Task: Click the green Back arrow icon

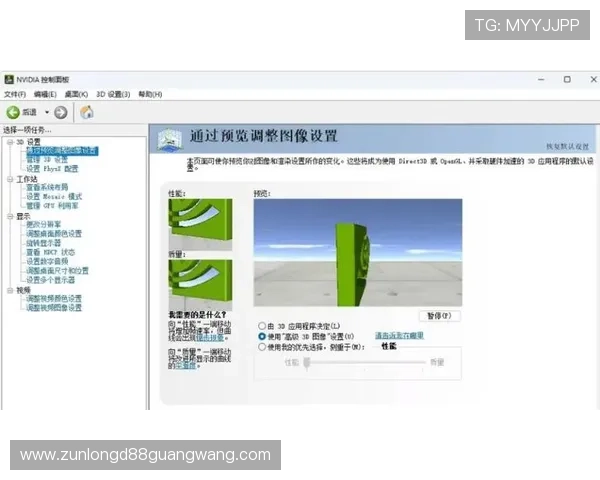Action: 13,112
